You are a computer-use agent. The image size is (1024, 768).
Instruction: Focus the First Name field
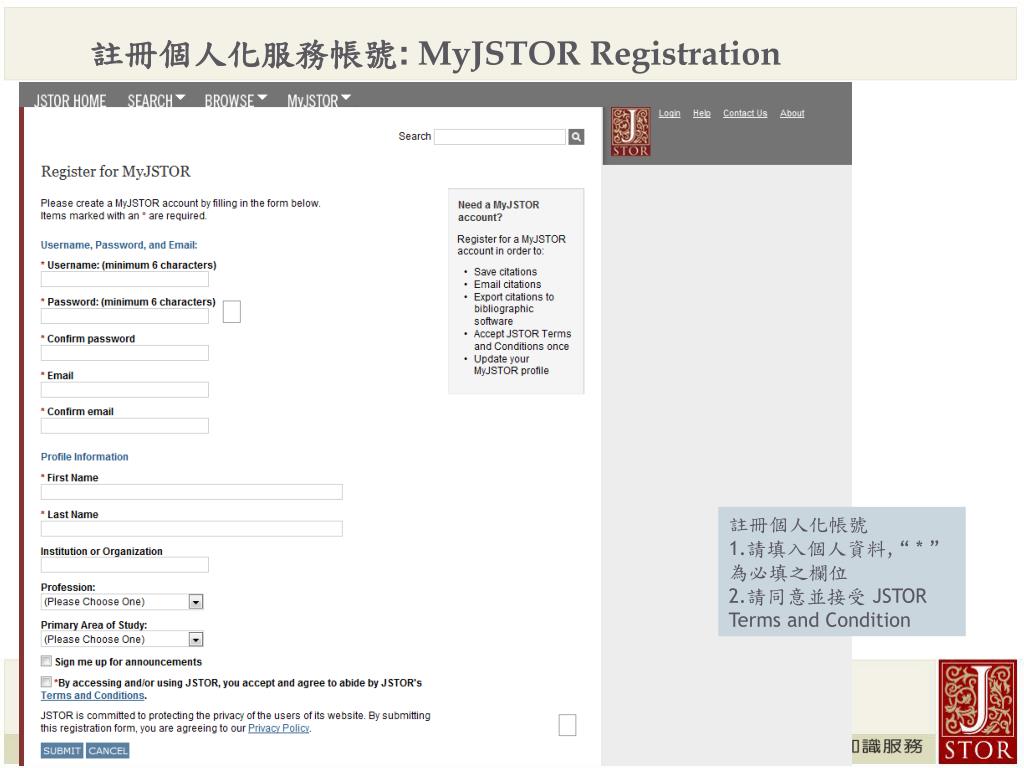pyautogui.click(x=191, y=492)
